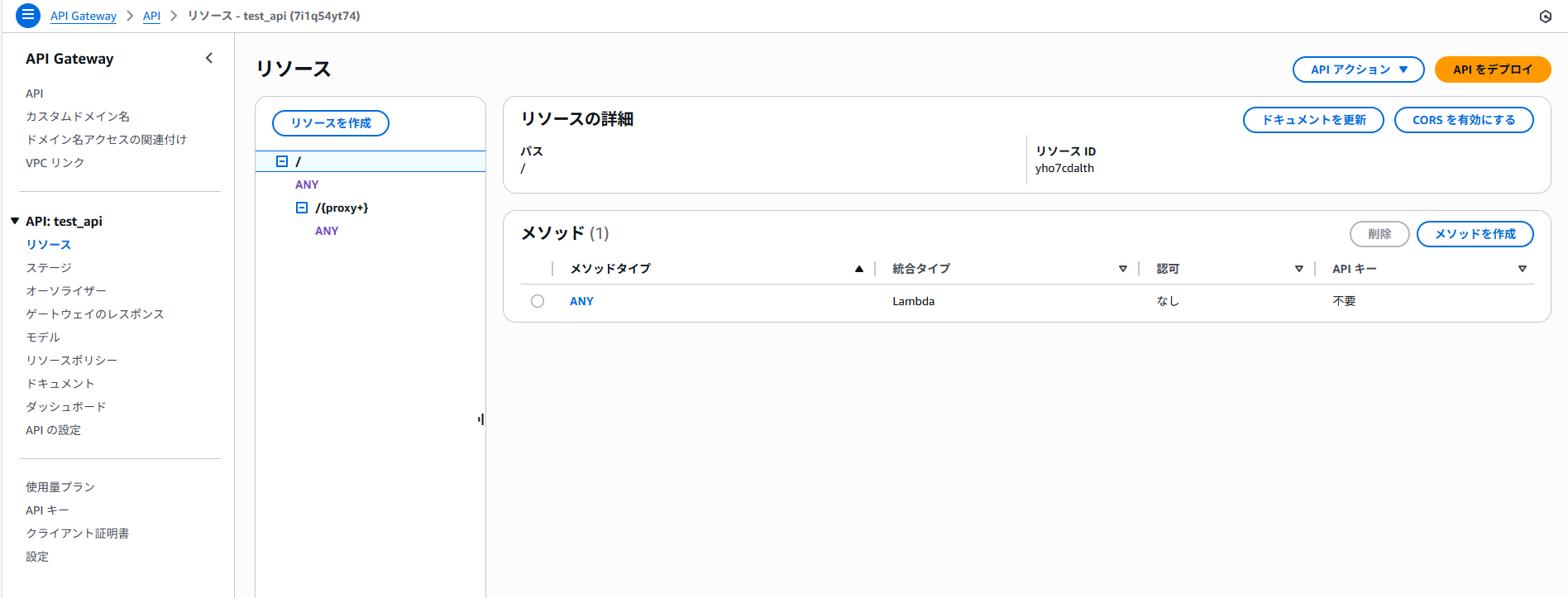Click the API Gateway sidebar title

[x=69, y=59]
